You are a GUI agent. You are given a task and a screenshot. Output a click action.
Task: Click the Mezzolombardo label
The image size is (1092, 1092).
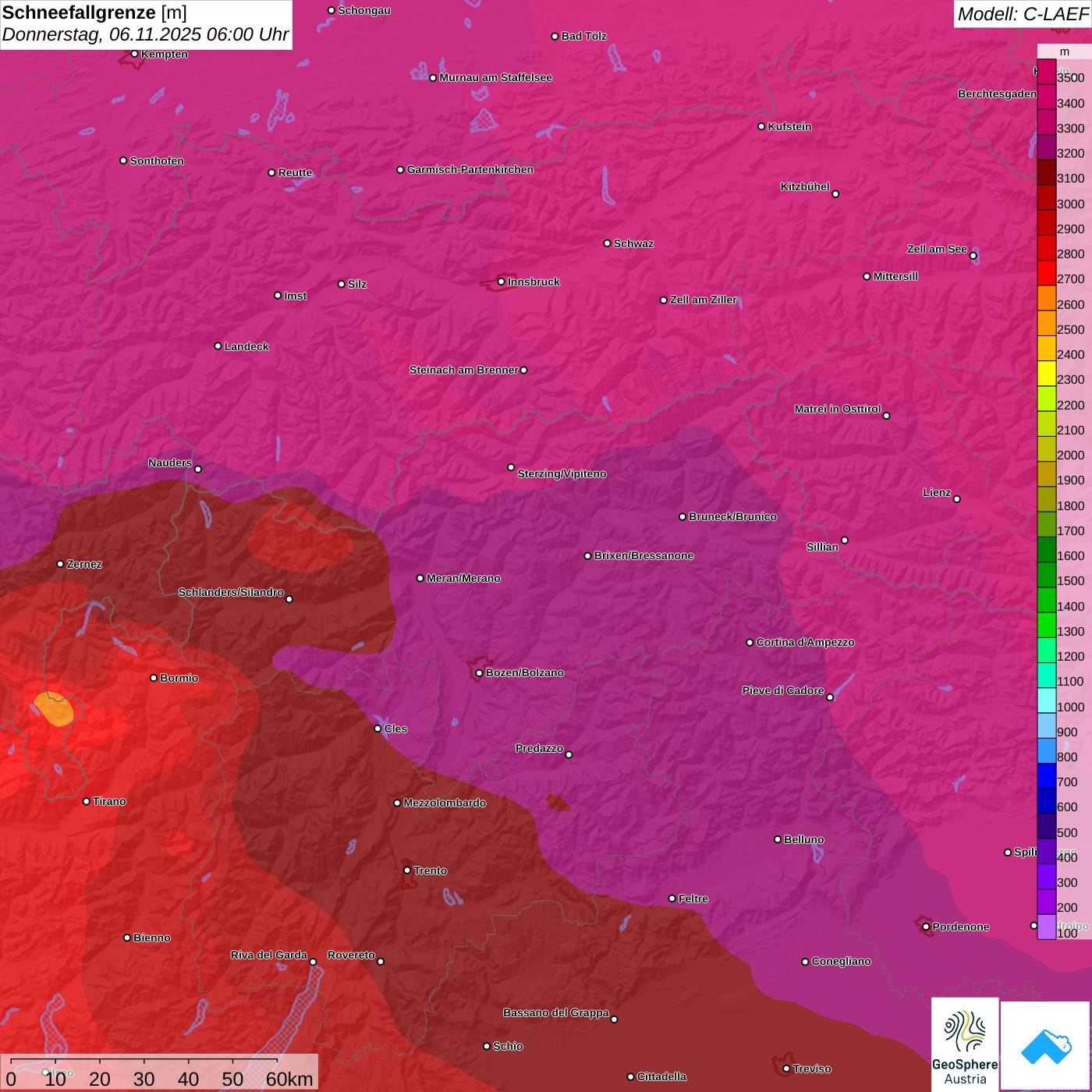click(445, 803)
